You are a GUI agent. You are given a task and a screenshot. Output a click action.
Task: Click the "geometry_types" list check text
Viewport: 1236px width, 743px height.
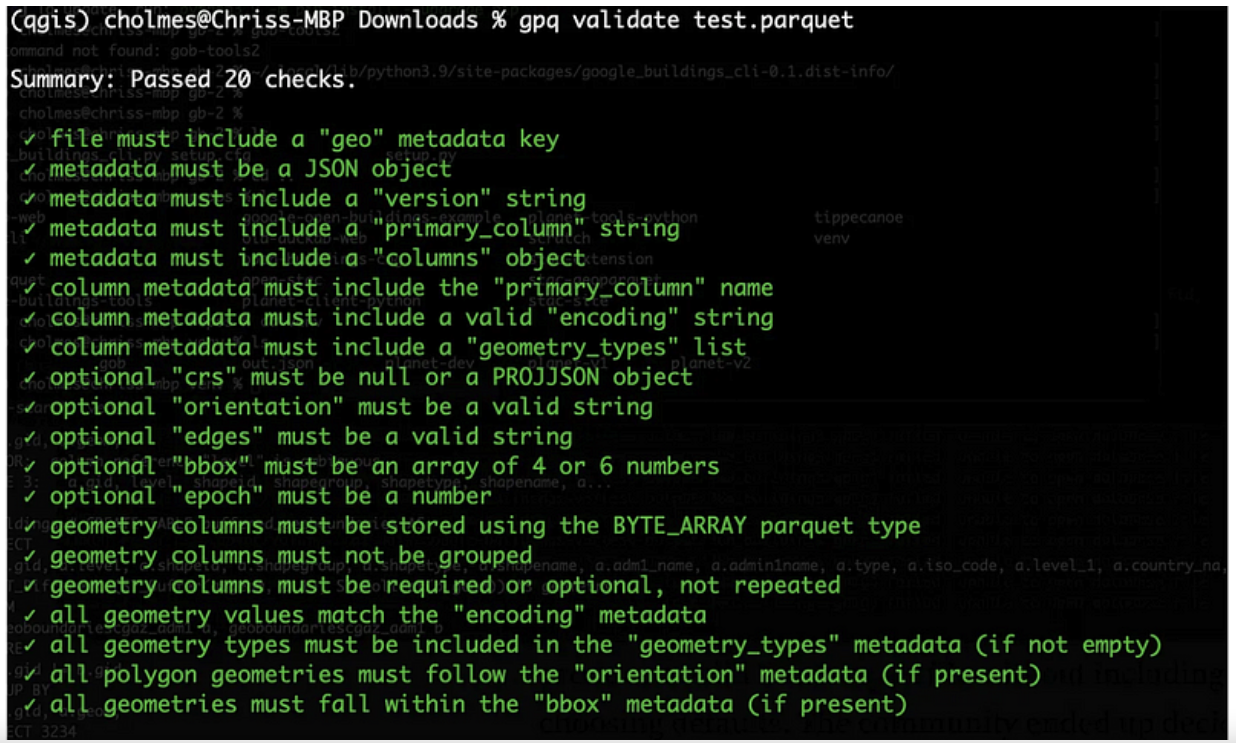[x=398, y=348]
